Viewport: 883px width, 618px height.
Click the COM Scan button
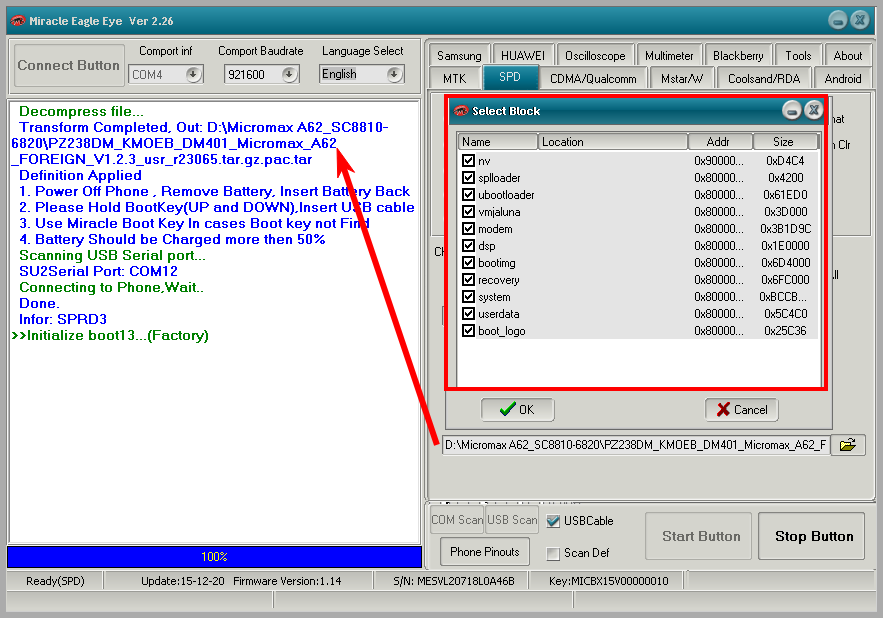click(x=457, y=519)
